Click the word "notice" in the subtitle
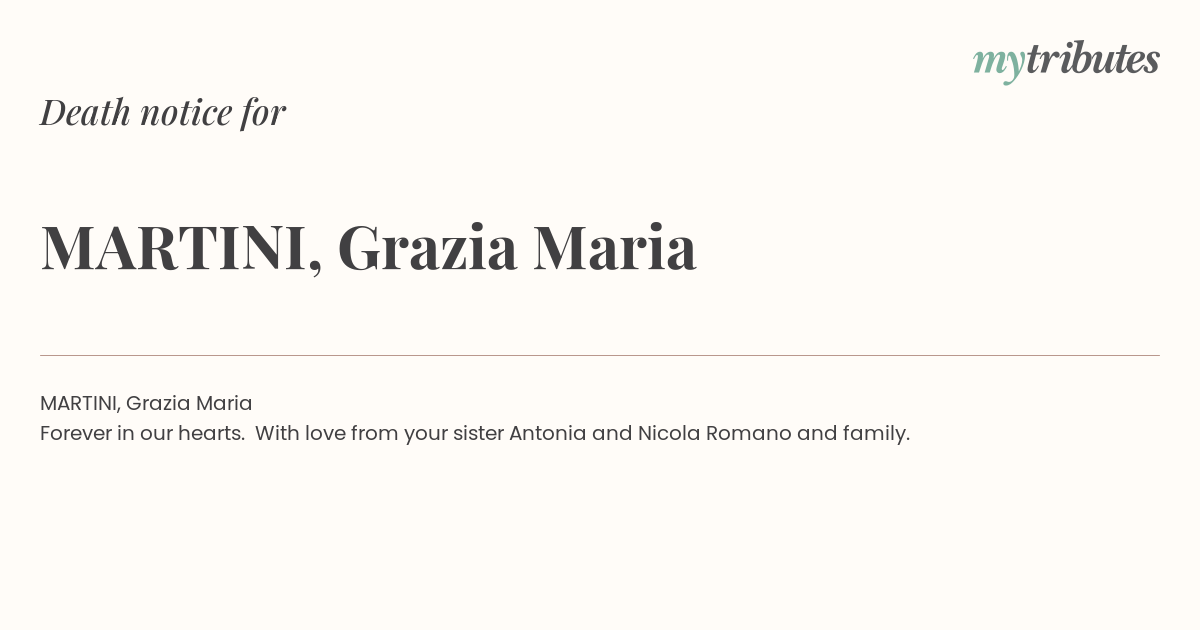 (x=186, y=113)
